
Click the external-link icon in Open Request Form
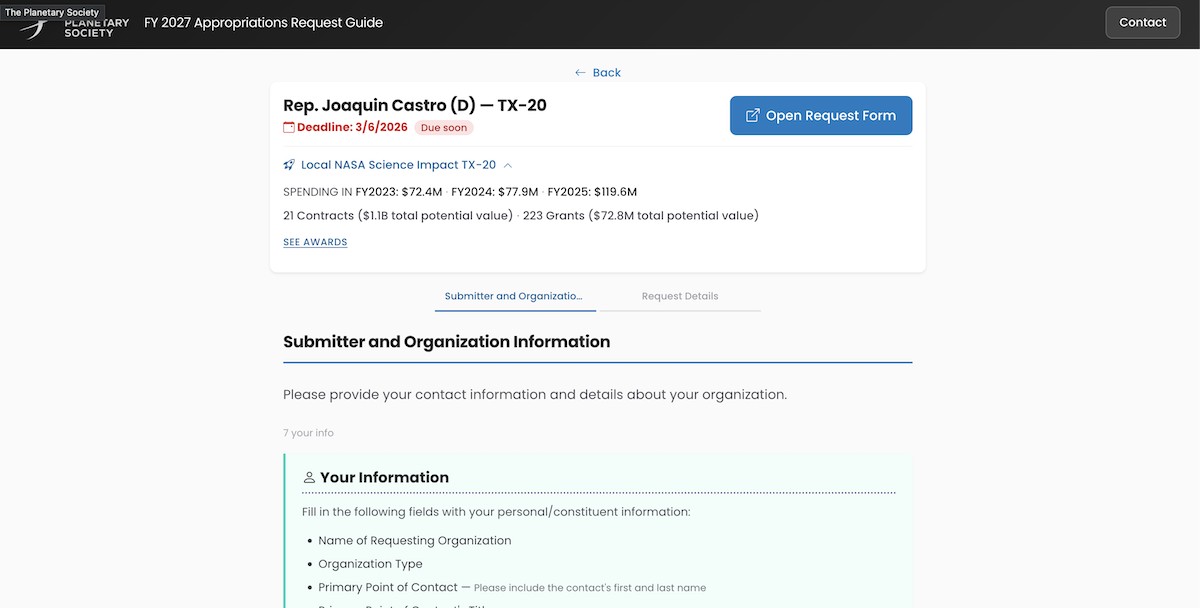(753, 116)
